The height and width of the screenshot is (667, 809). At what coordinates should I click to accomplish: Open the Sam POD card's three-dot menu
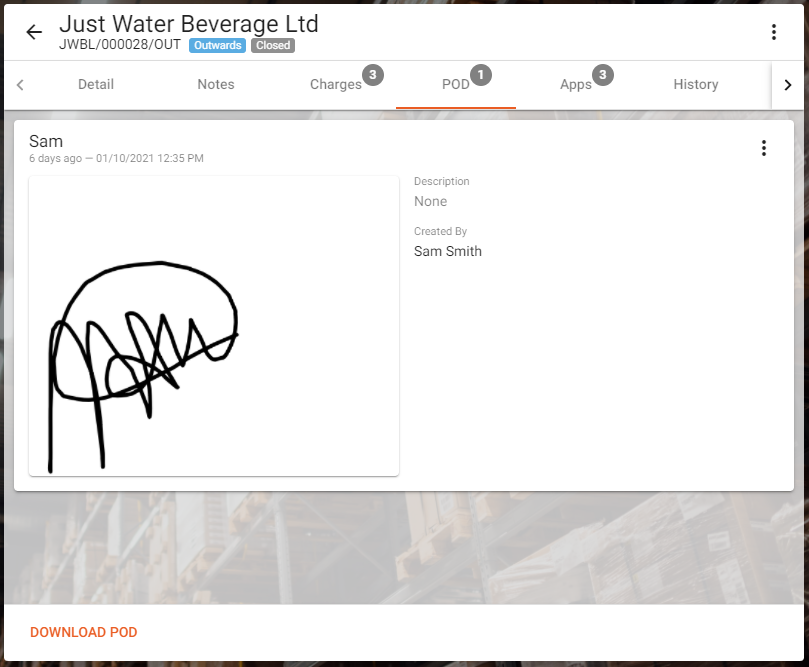764,148
